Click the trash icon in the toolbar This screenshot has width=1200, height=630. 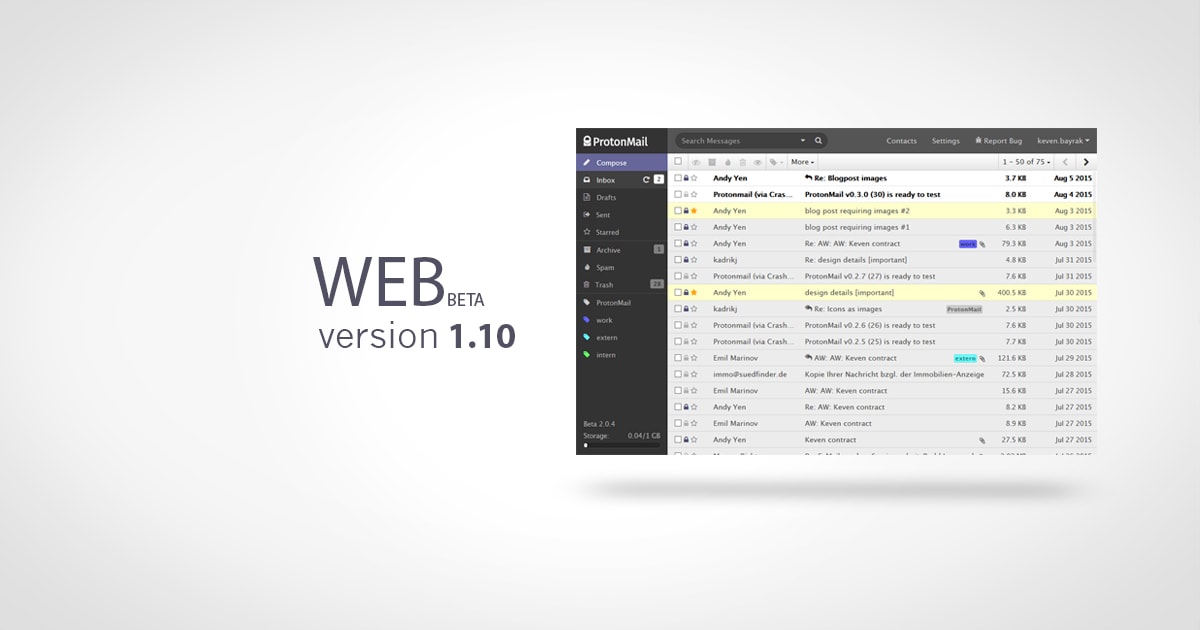pyautogui.click(x=742, y=162)
